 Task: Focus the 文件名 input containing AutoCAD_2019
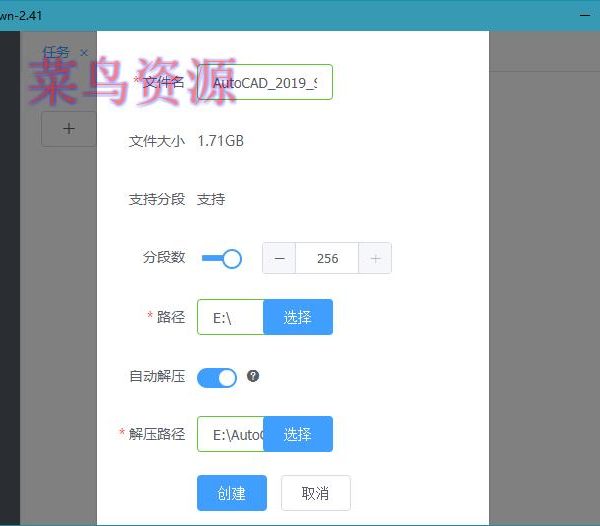264,83
